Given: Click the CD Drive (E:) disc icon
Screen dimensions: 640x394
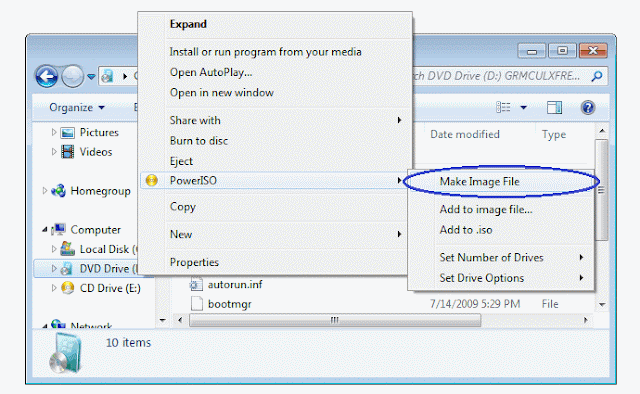Looking at the screenshot, I should coord(67,288).
